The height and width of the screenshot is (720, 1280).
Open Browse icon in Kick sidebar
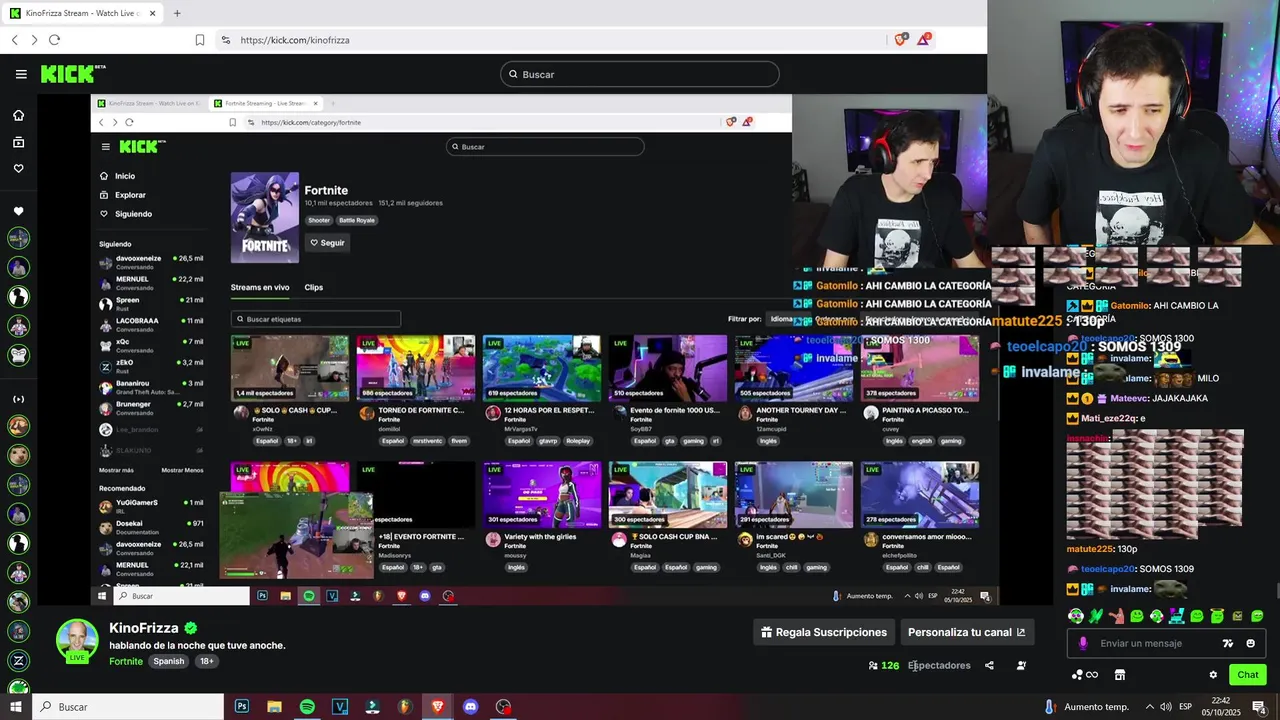18,142
